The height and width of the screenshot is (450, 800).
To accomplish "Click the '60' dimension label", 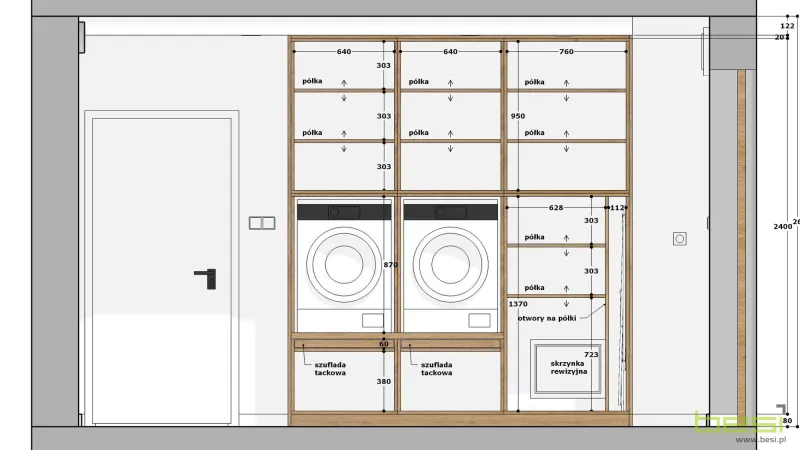I will [384, 344].
